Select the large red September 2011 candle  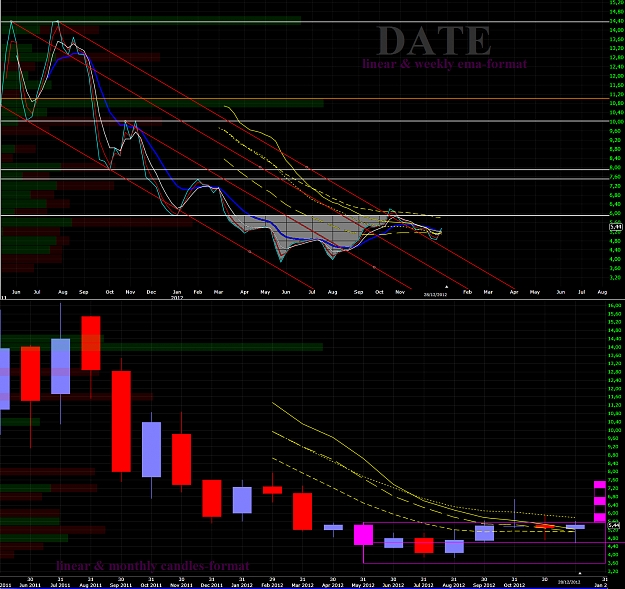point(121,421)
